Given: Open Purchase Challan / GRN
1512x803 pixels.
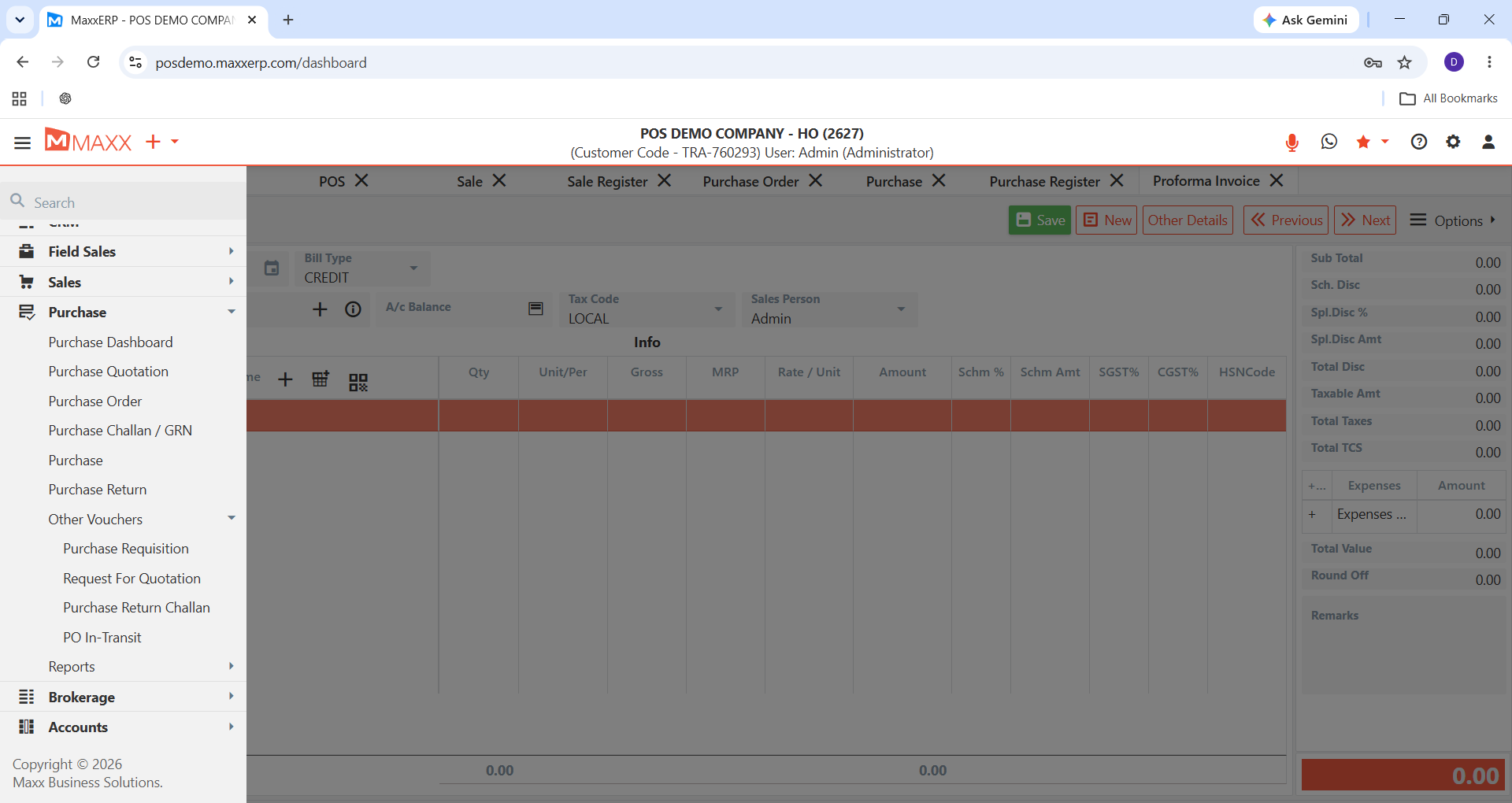Looking at the screenshot, I should [x=120, y=431].
